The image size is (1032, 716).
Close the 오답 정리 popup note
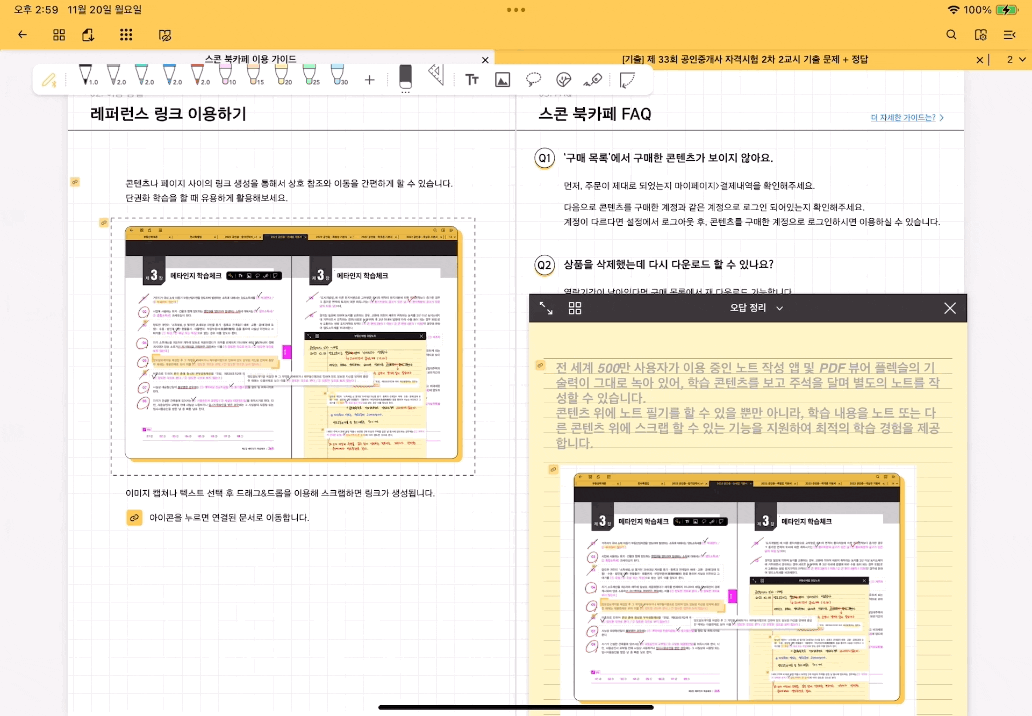(950, 308)
